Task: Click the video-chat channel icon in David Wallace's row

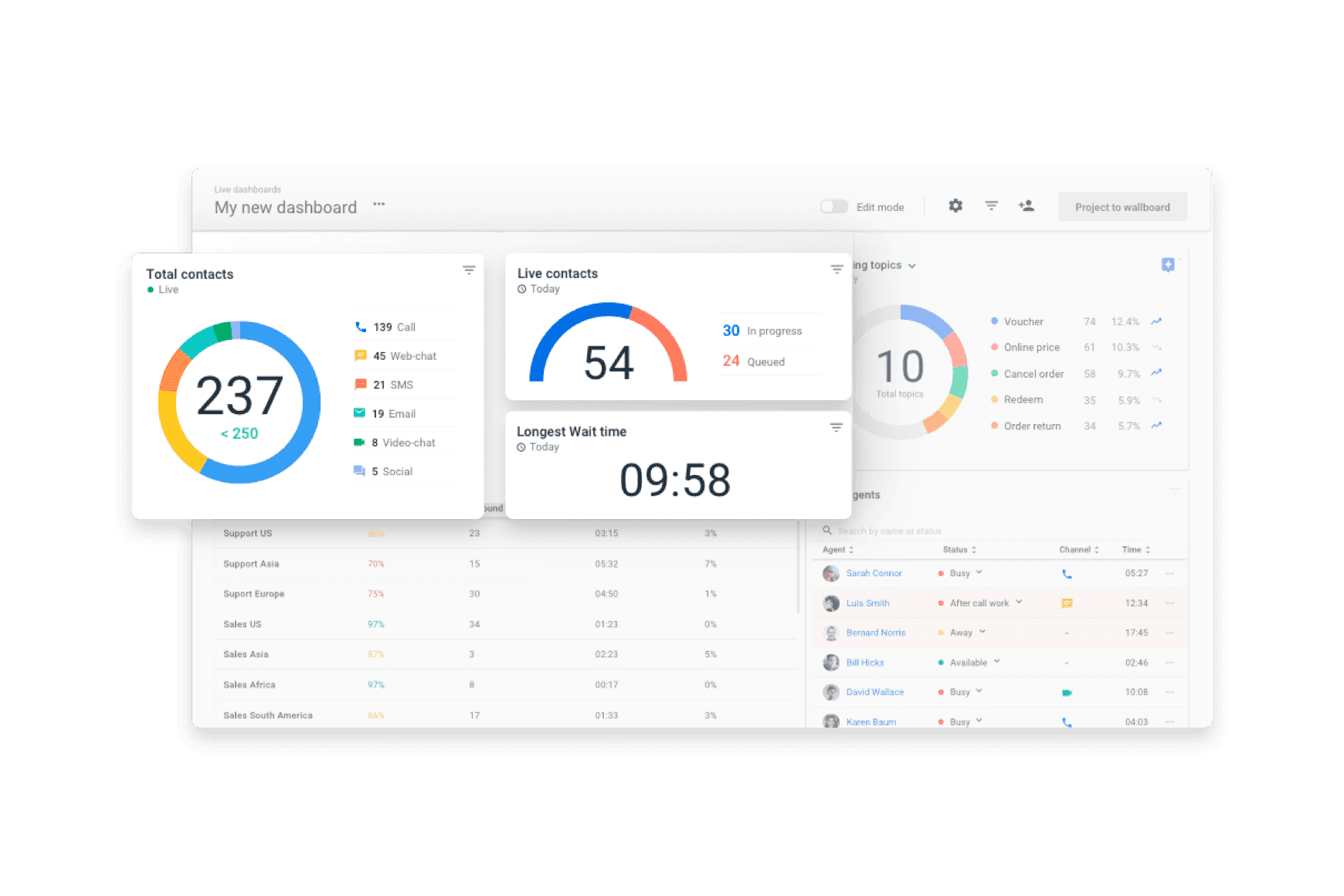Action: pyautogui.click(x=1067, y=691)
